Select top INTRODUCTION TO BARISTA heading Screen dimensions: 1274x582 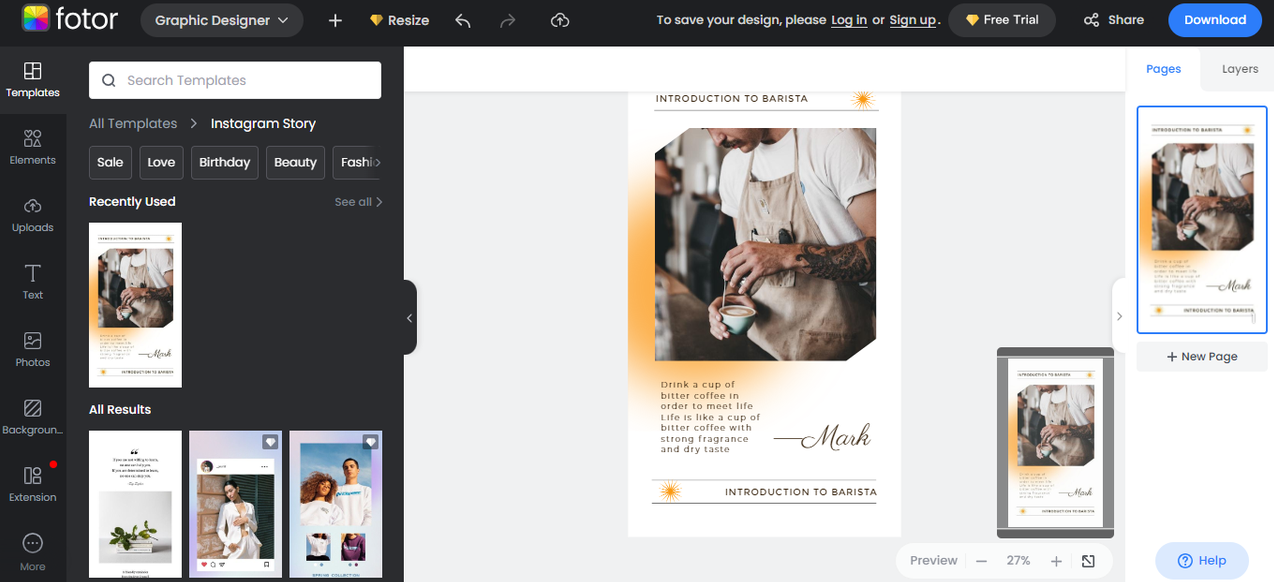pyautogui.click(x=731, y=99)
